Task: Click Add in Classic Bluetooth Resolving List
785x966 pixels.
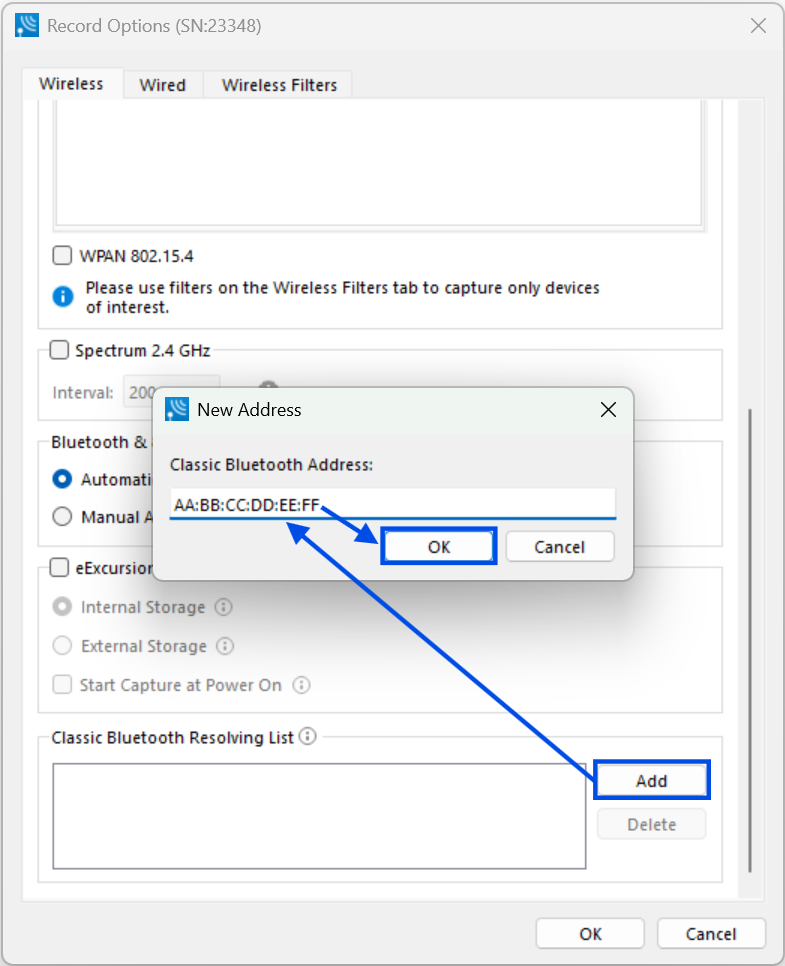Action: click(652, 781)
